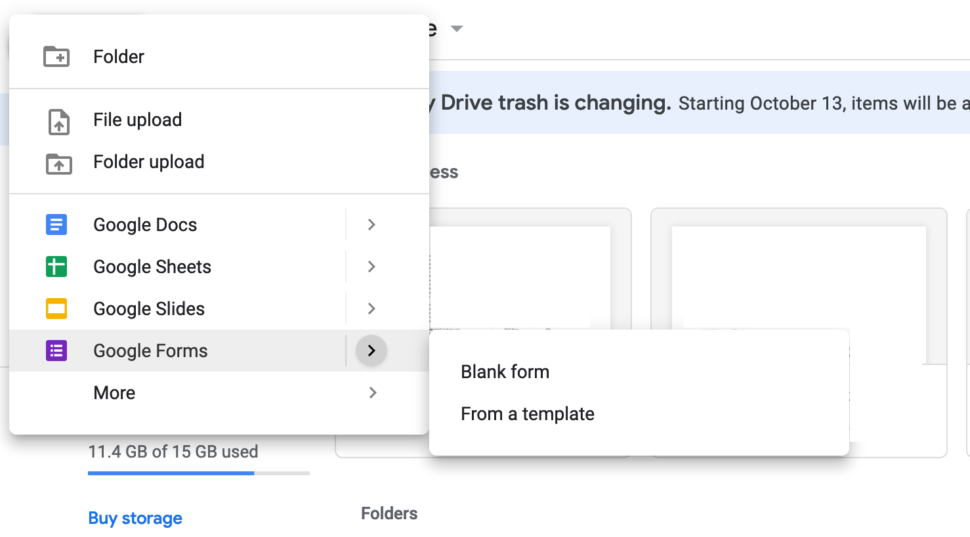Click the highlighted Google Forms submenu arrow
The width and height of the screenshot is (970, 537).
[x=371, y=351]
